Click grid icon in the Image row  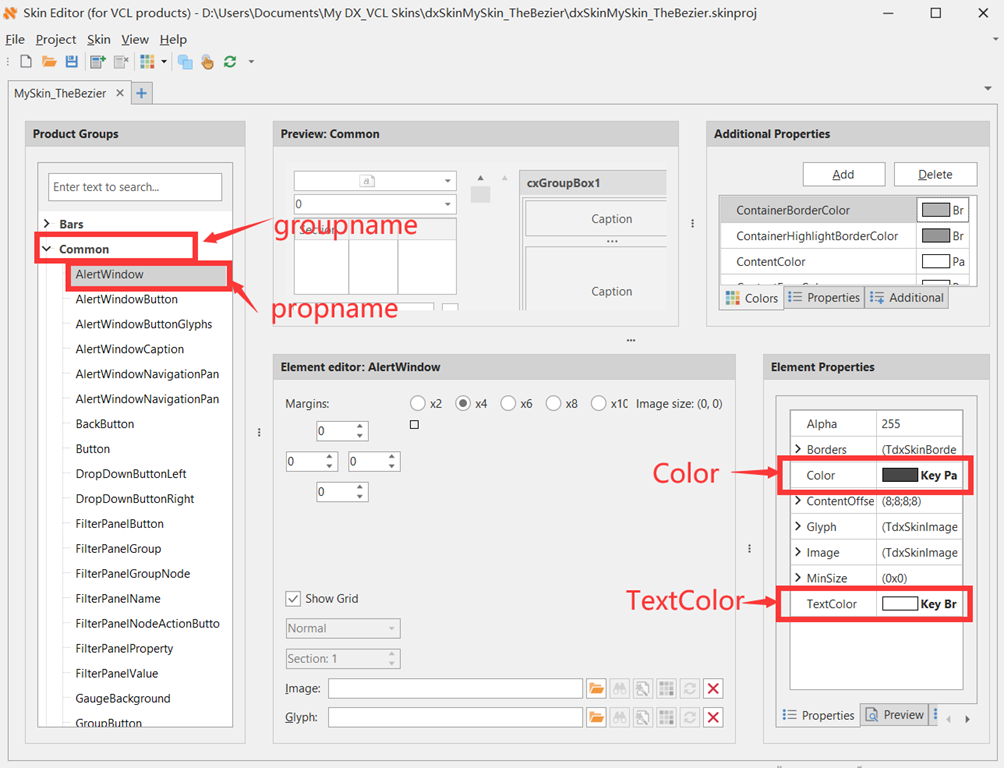667,689
